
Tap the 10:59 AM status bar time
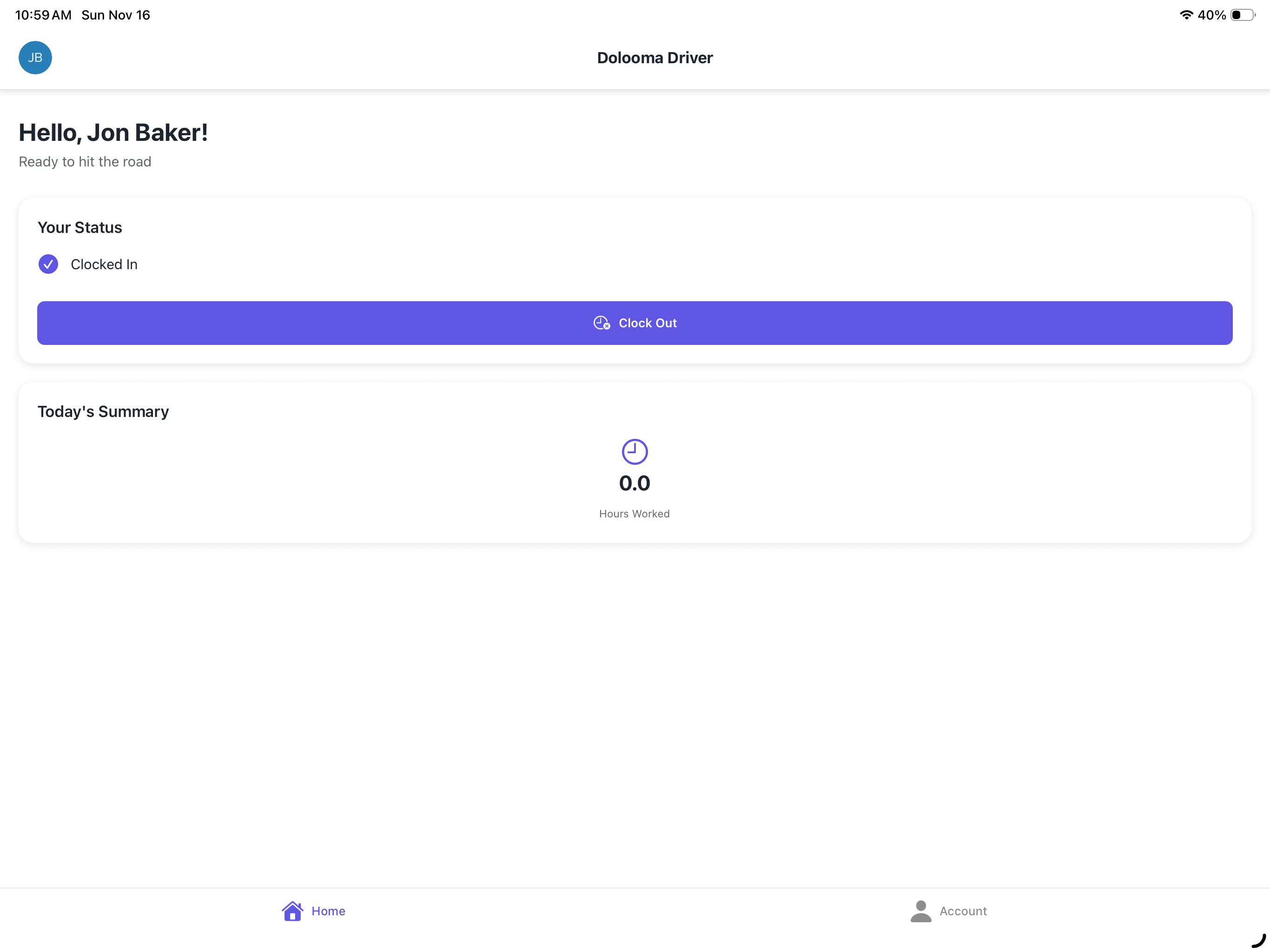[43, 15]
